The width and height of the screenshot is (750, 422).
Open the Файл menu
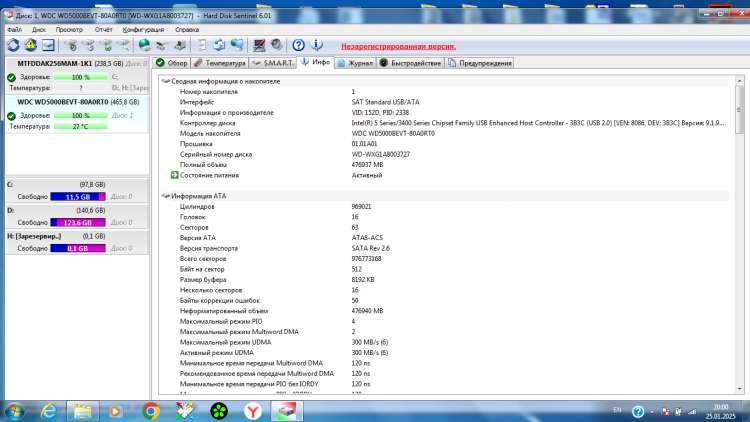(14, 30)
